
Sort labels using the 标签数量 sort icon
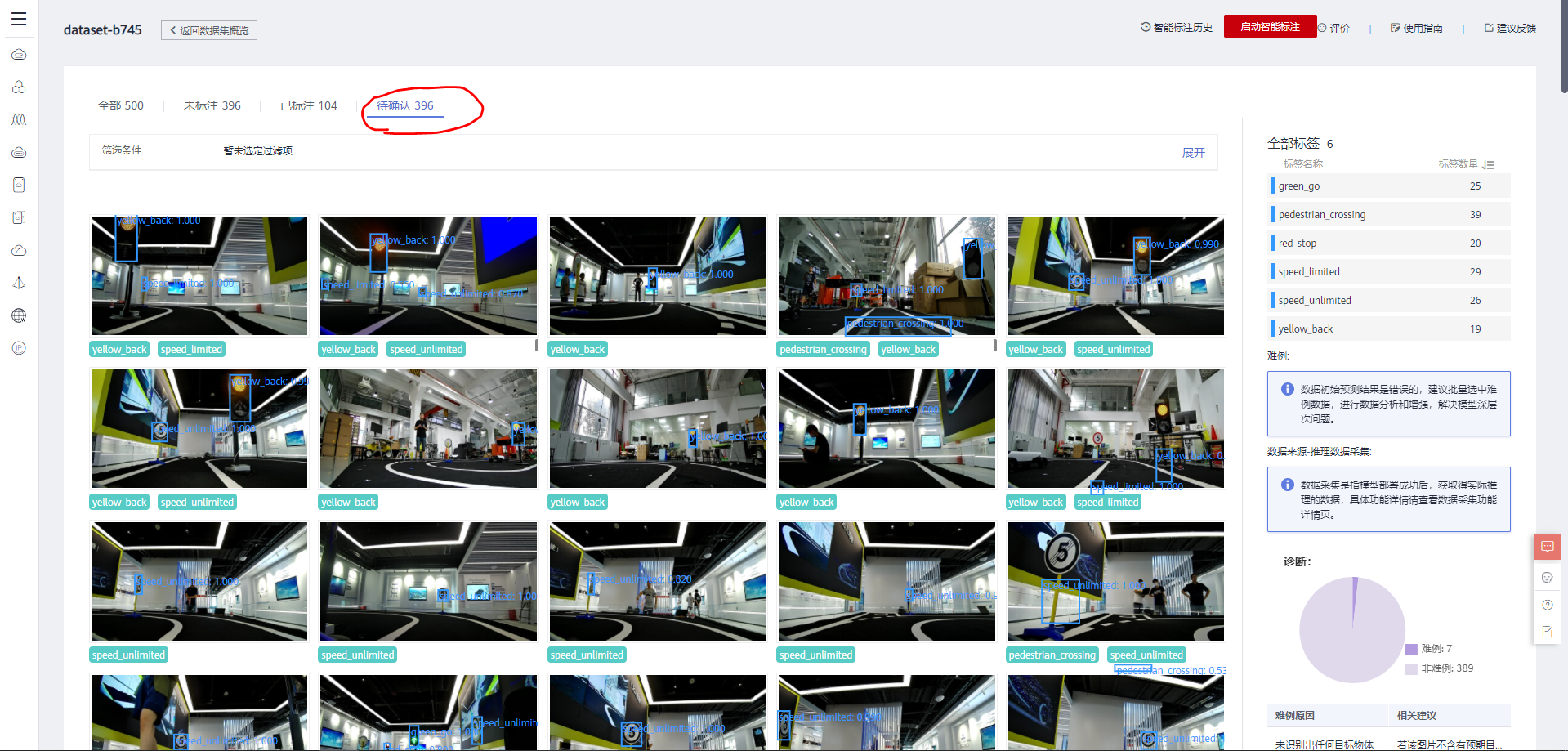pos(1489,164)
